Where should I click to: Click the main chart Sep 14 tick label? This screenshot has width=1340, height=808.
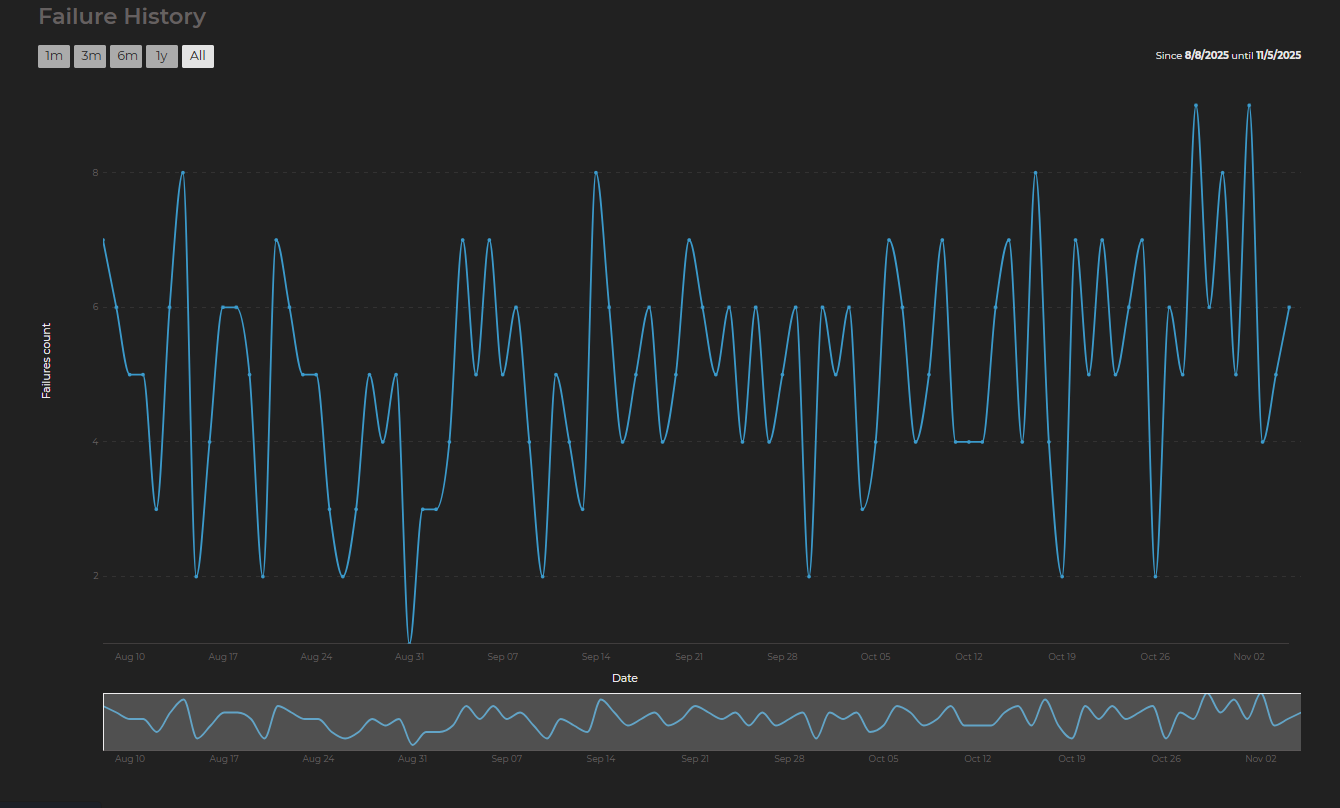point(596,657)
